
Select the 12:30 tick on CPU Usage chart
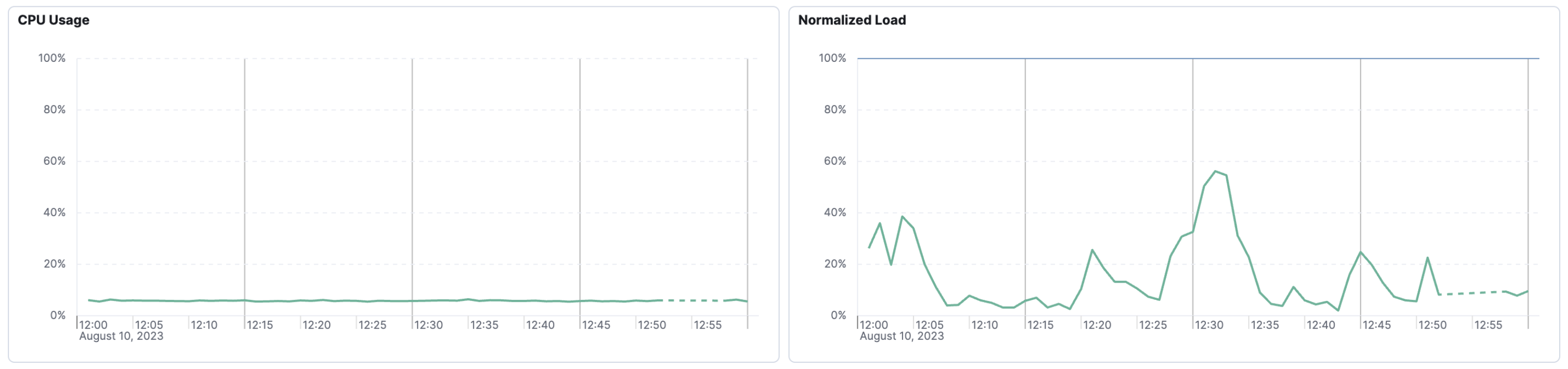[429, 325]
